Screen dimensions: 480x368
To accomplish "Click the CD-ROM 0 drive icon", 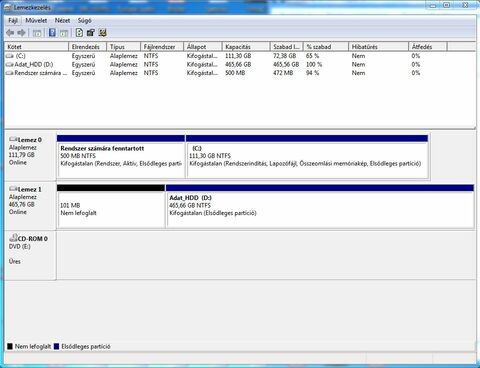I will click(x=13, y=238).
